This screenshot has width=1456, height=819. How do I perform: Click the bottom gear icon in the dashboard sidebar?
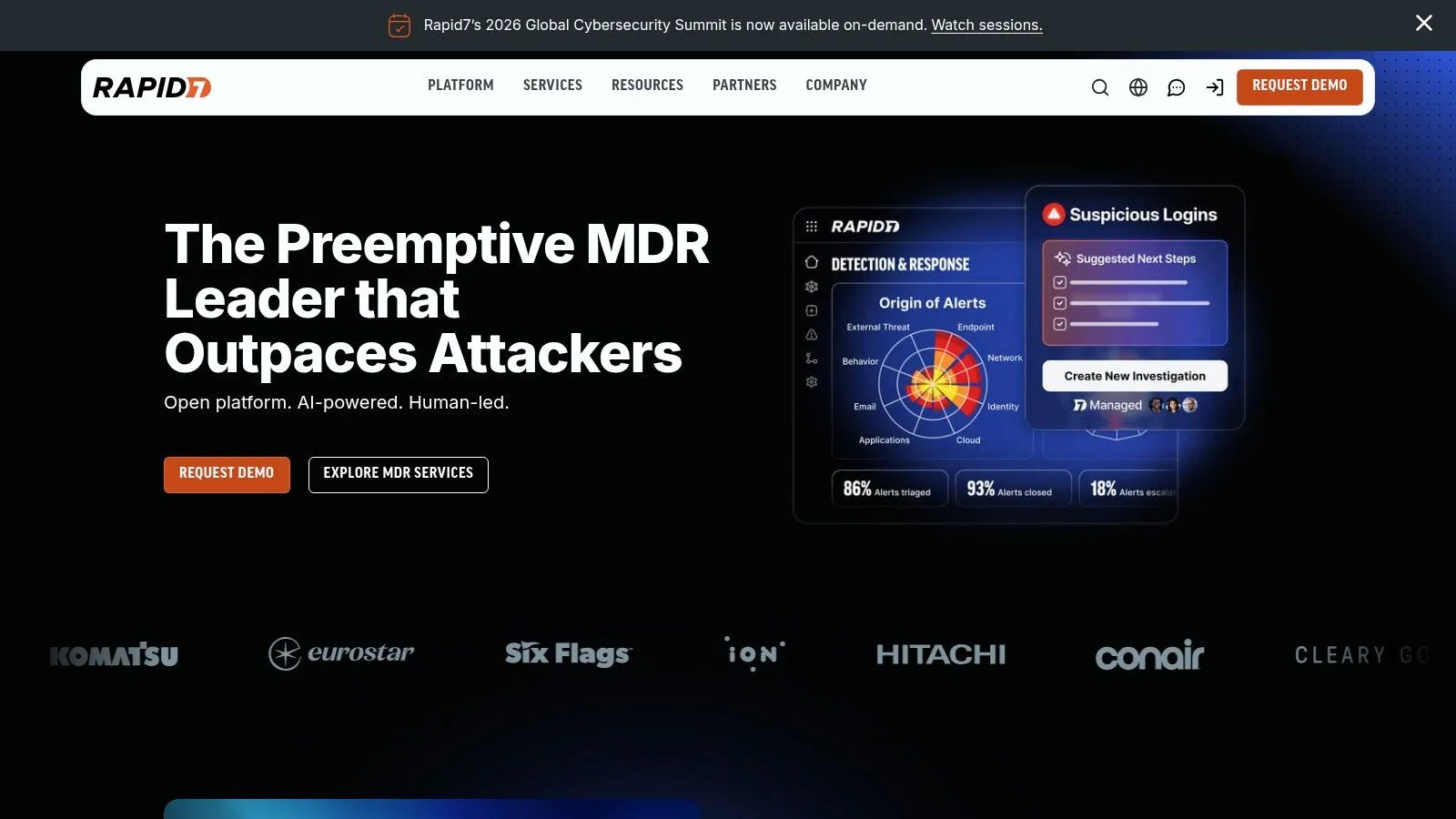pyautogui.click(x=812, y=382)
